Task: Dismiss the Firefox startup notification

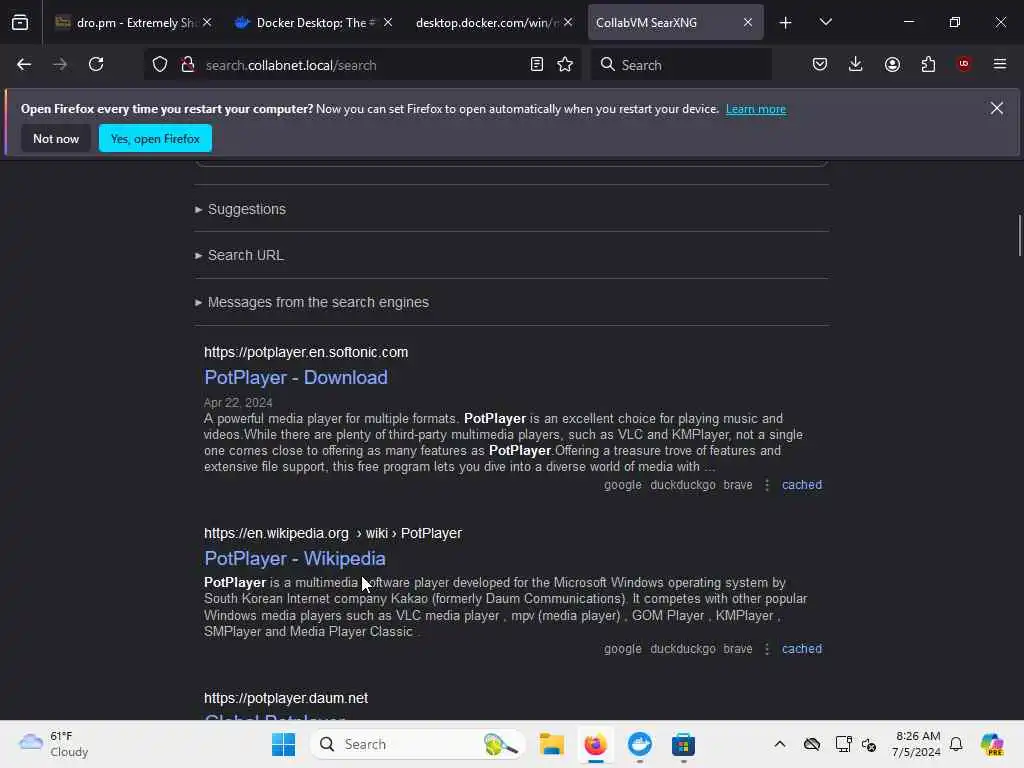Action: [x=997, y=108]
